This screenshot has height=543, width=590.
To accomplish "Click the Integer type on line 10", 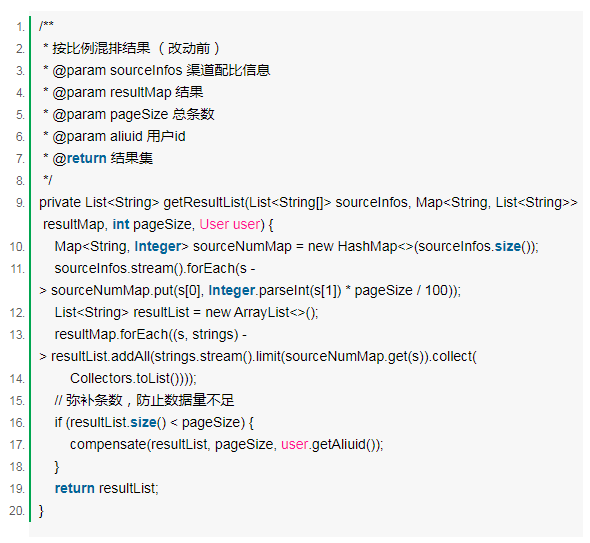I will point(158,246).
